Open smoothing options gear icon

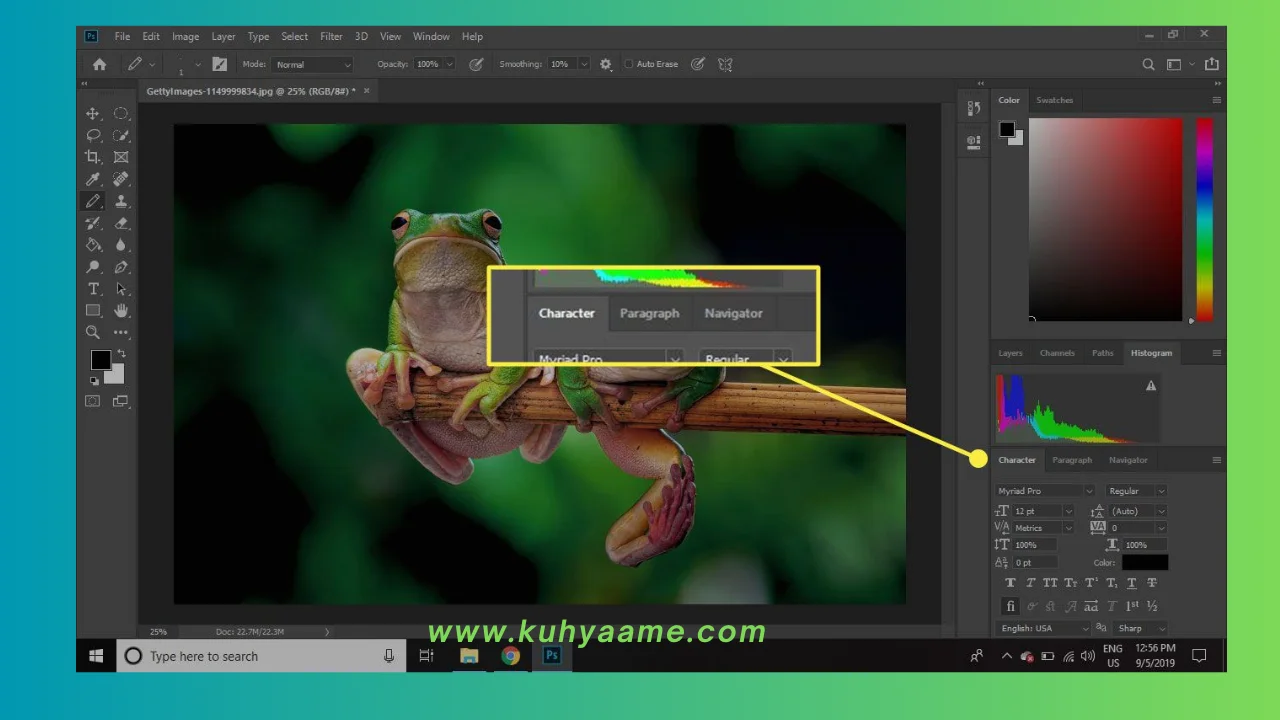click(605, 64)
